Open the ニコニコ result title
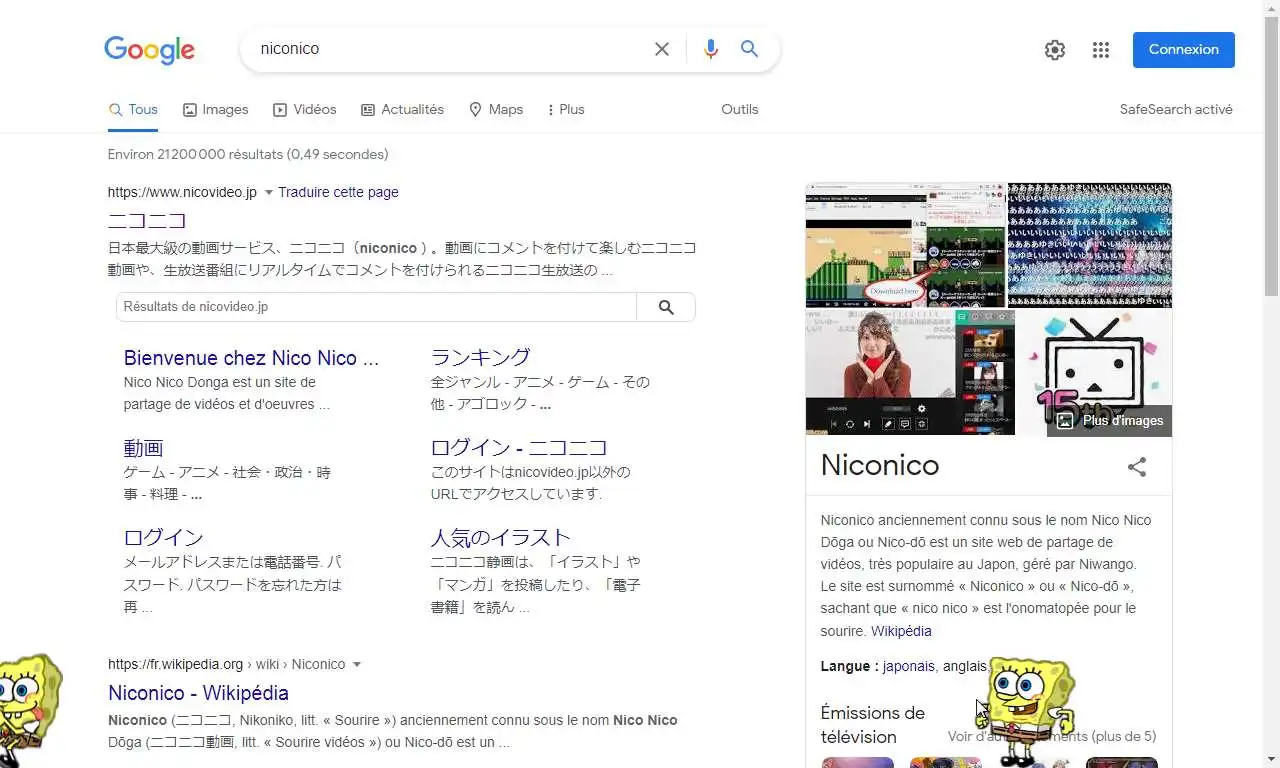The image size is (1280, 768). (x=147, y=220)
